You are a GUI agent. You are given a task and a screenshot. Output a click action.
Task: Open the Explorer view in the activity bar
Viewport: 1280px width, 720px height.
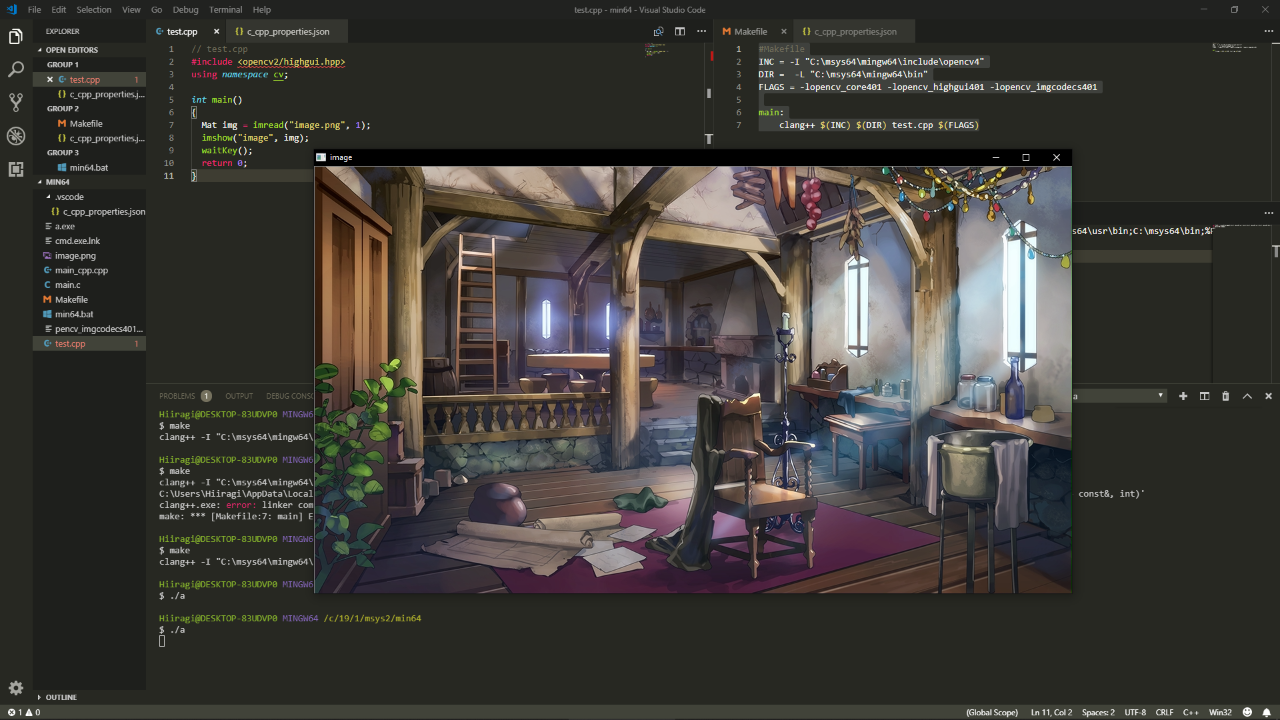[16, 37]
